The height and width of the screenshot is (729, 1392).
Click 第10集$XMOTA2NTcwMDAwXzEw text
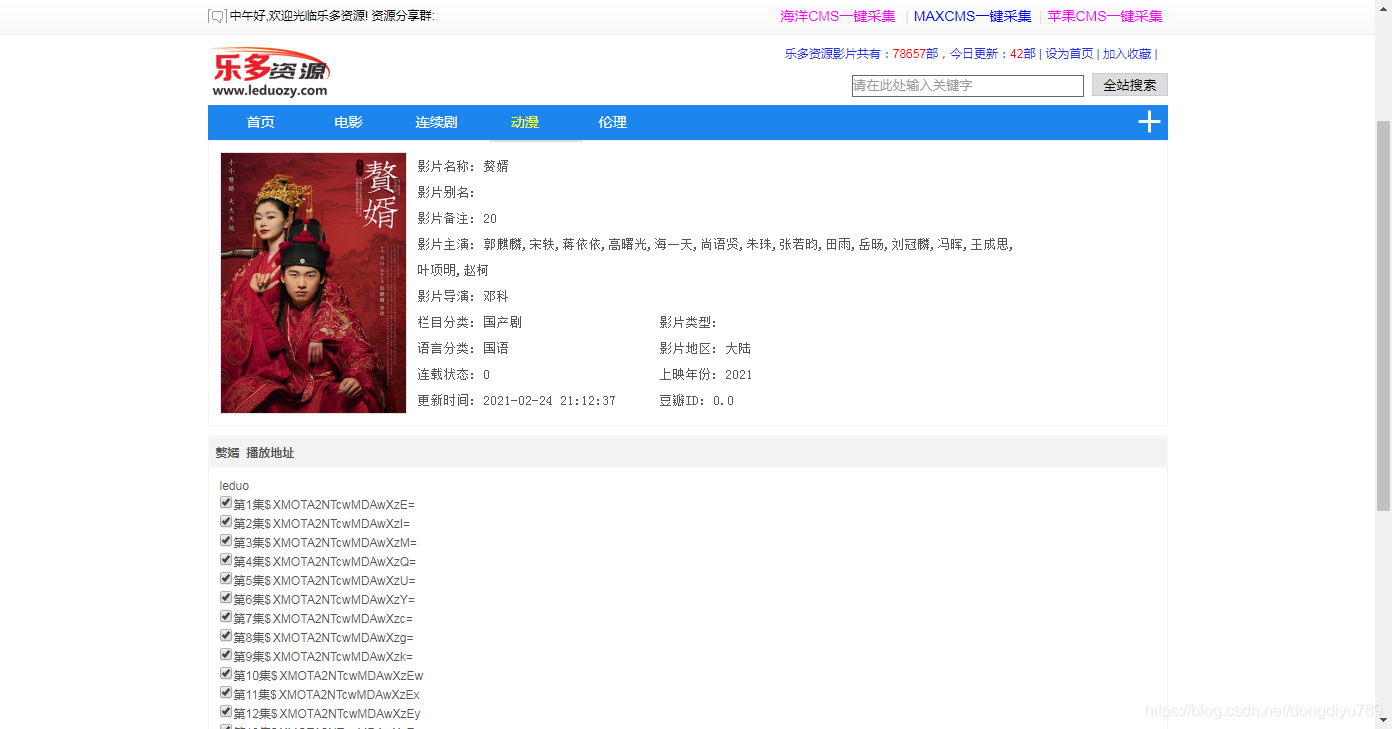coord(328,676)
